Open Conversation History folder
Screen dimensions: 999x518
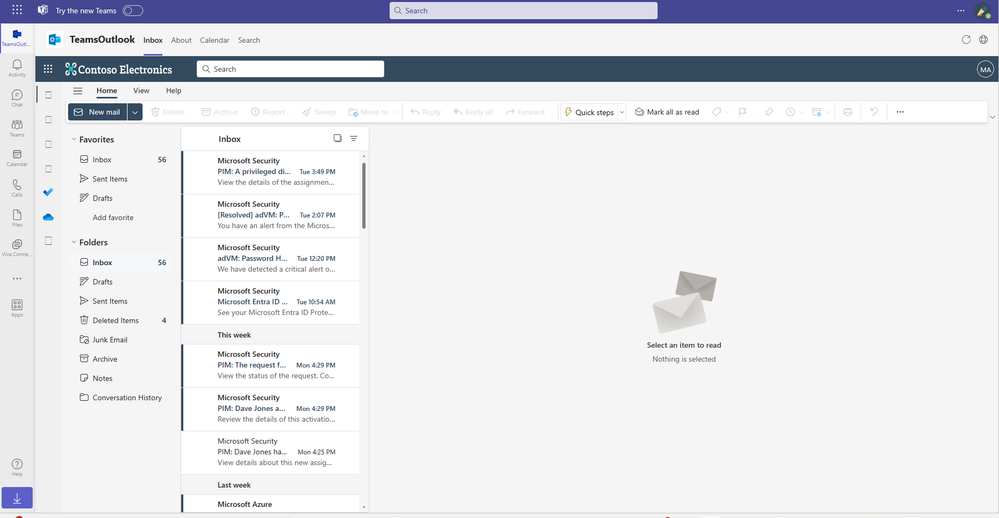coord(122,398)
